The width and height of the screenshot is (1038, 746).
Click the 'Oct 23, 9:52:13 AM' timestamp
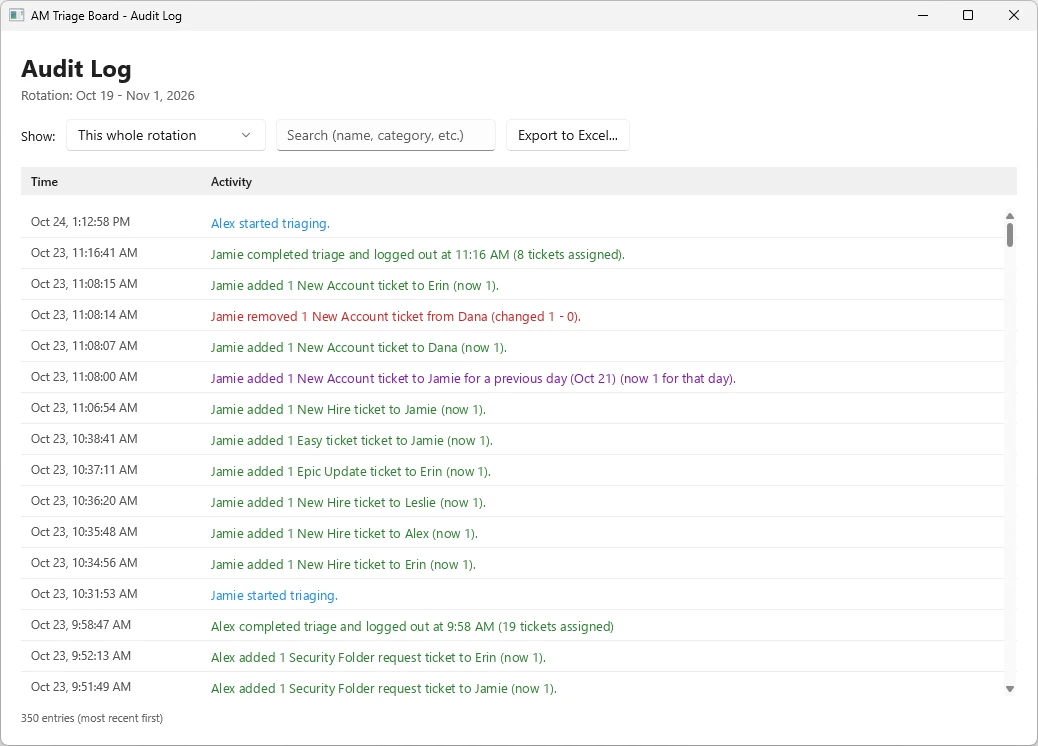(81, 657)
